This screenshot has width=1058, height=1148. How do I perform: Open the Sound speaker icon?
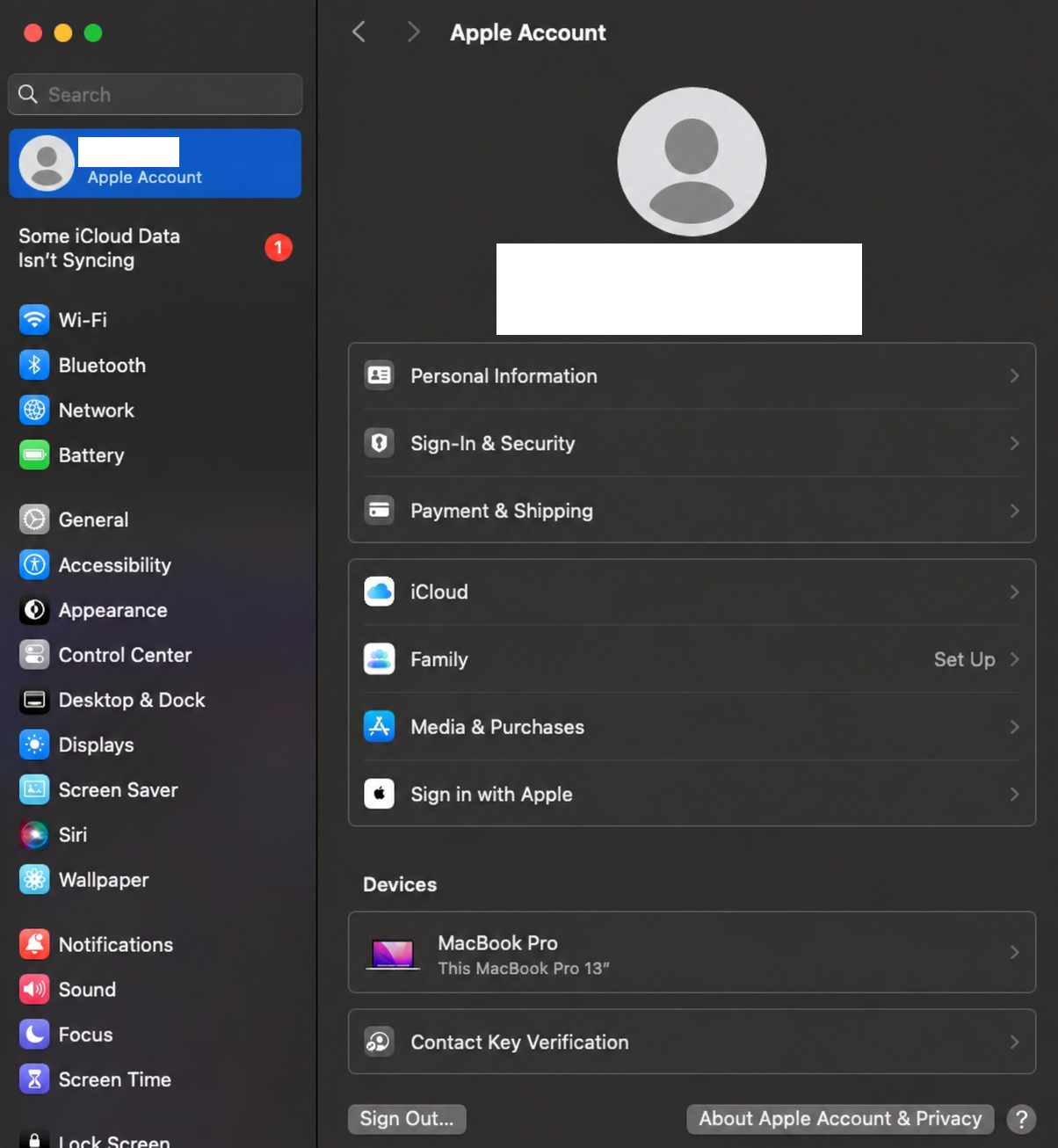point(34,989)
